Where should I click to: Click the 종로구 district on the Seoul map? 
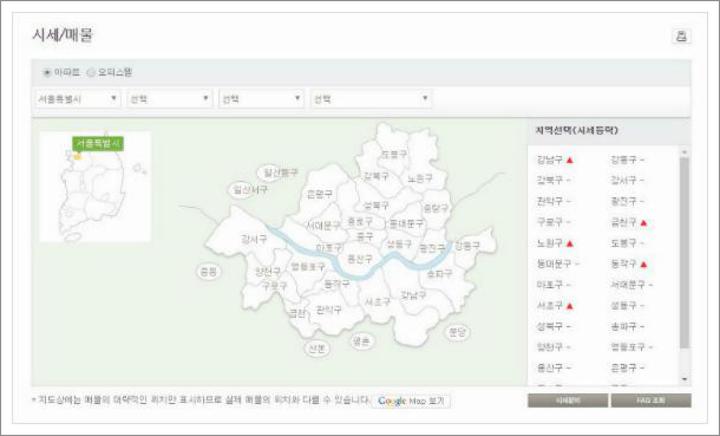point(360,222)
